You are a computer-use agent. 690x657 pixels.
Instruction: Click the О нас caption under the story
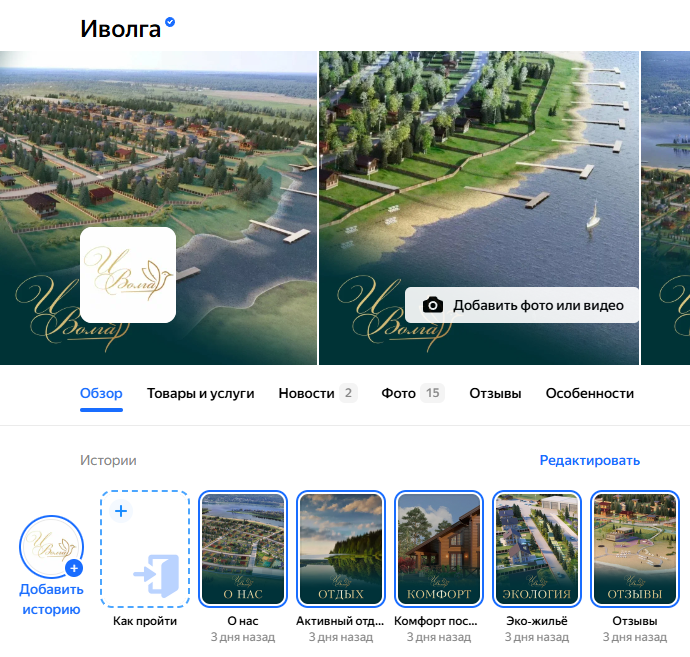point(243,621)
